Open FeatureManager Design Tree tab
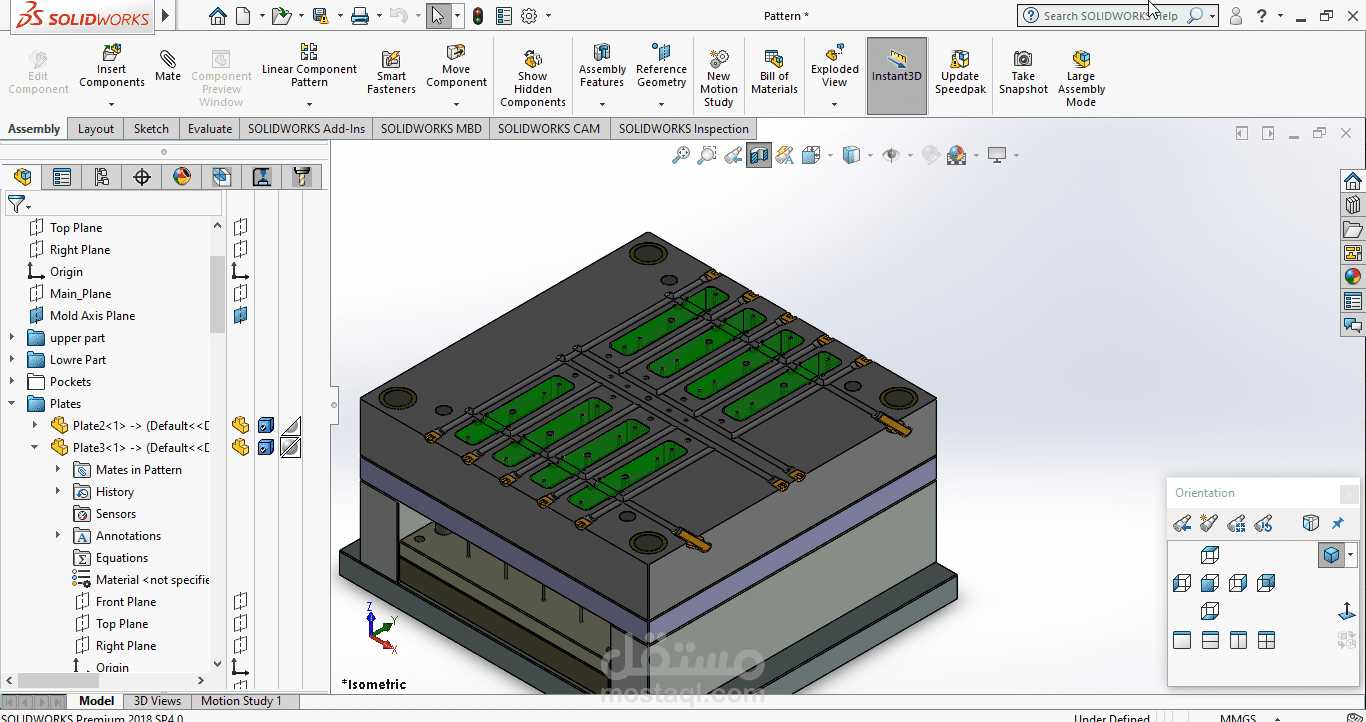The width and height of the screenshot is (1366, 722). pos(22,177)
